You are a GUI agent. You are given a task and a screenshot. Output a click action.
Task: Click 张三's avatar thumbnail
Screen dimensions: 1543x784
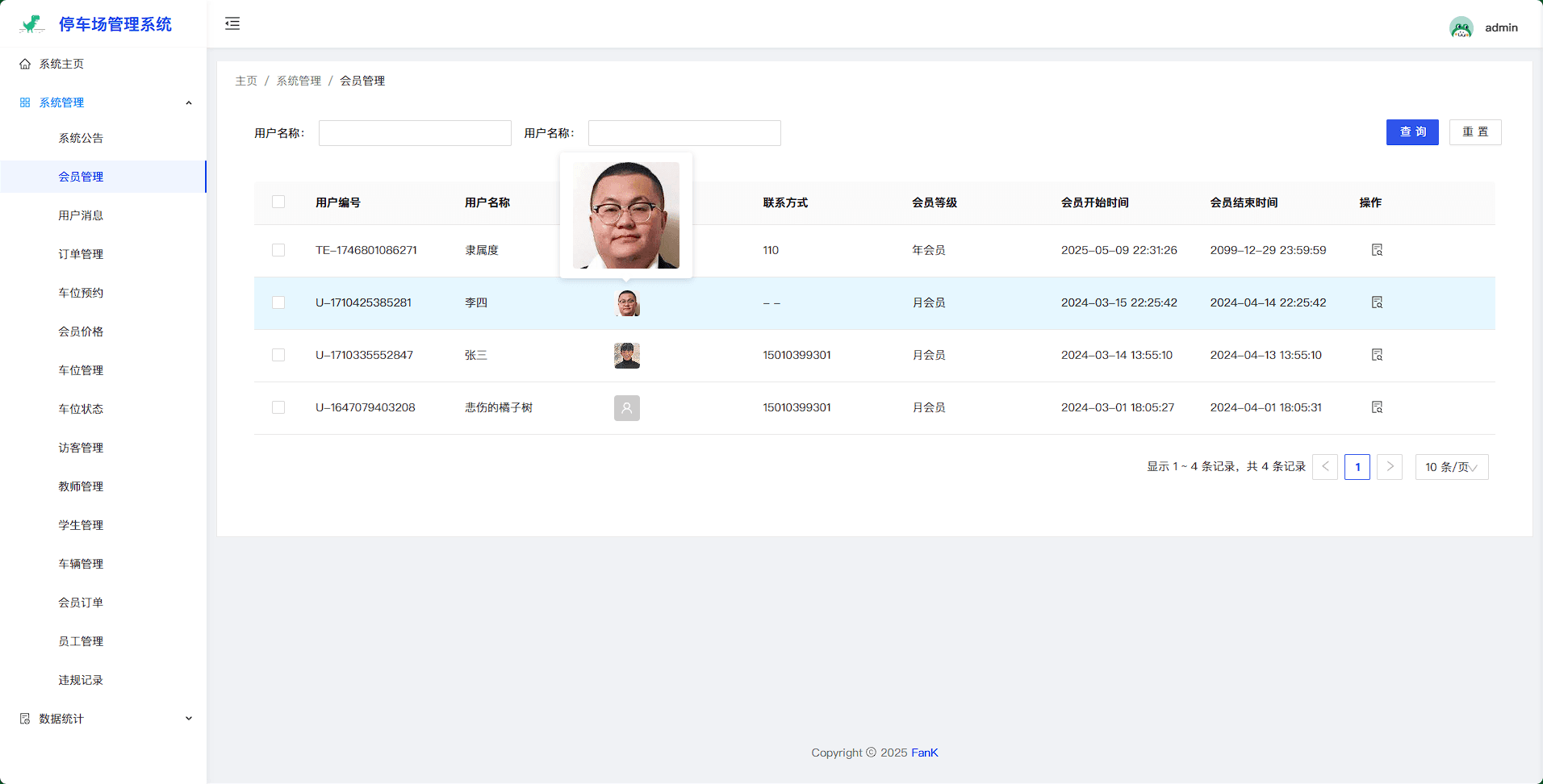[626, 356]
